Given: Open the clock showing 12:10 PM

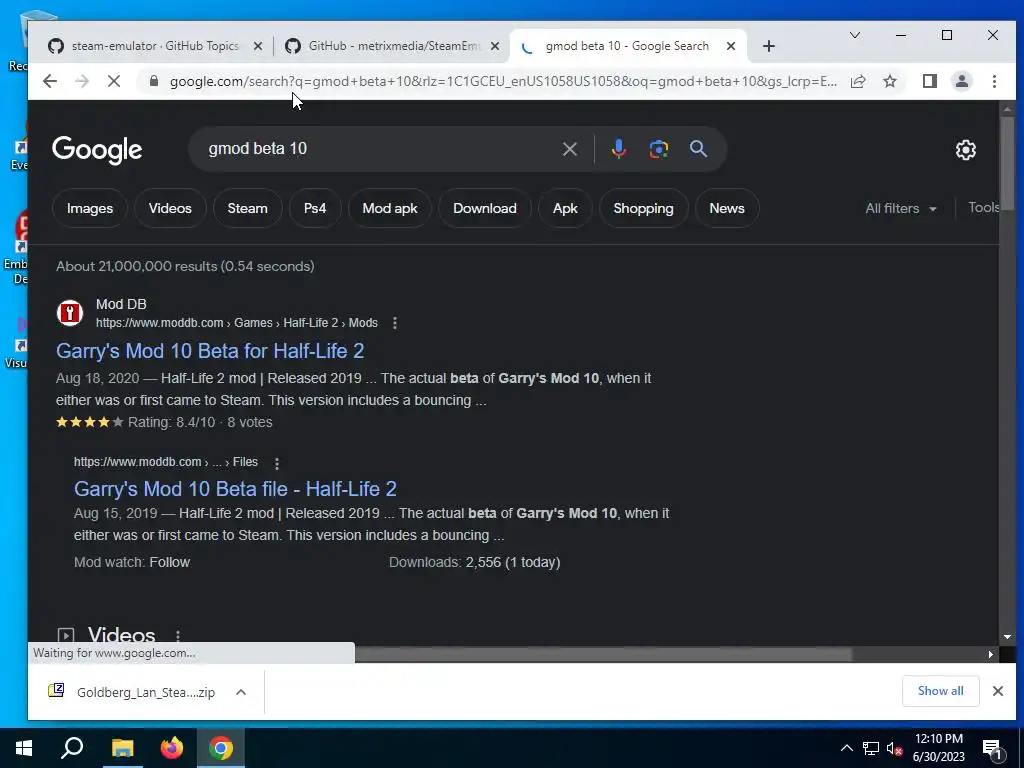Looking at the screenshot, I should 938,748.
